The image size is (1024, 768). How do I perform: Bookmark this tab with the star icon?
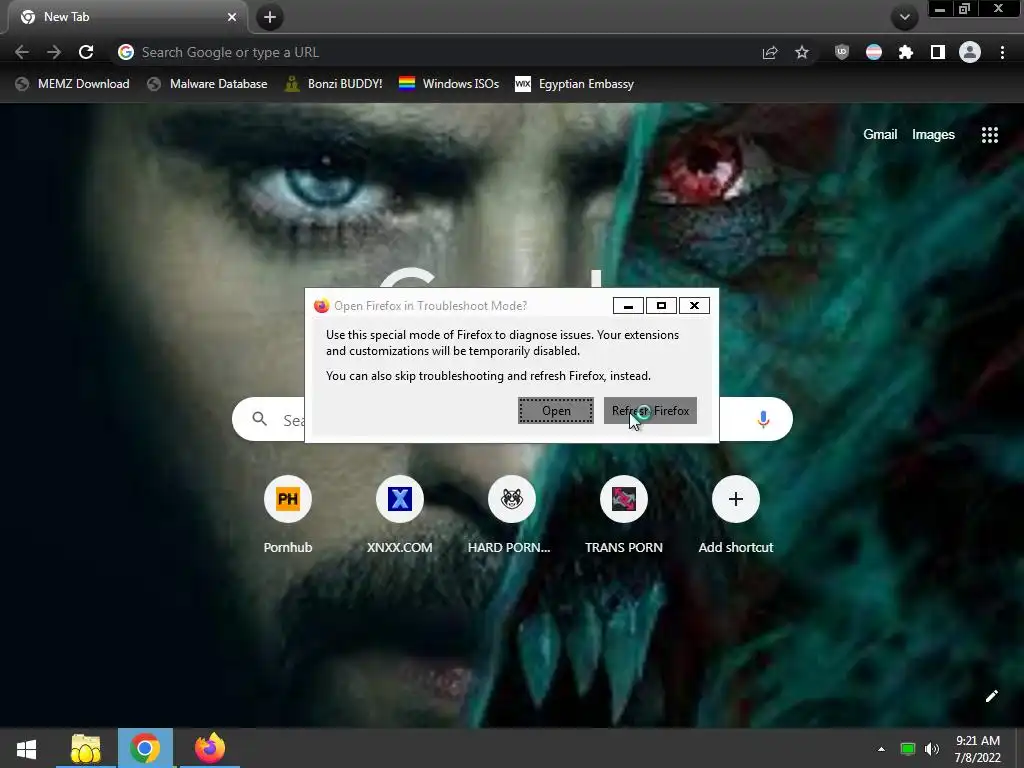tap(802, 52)
